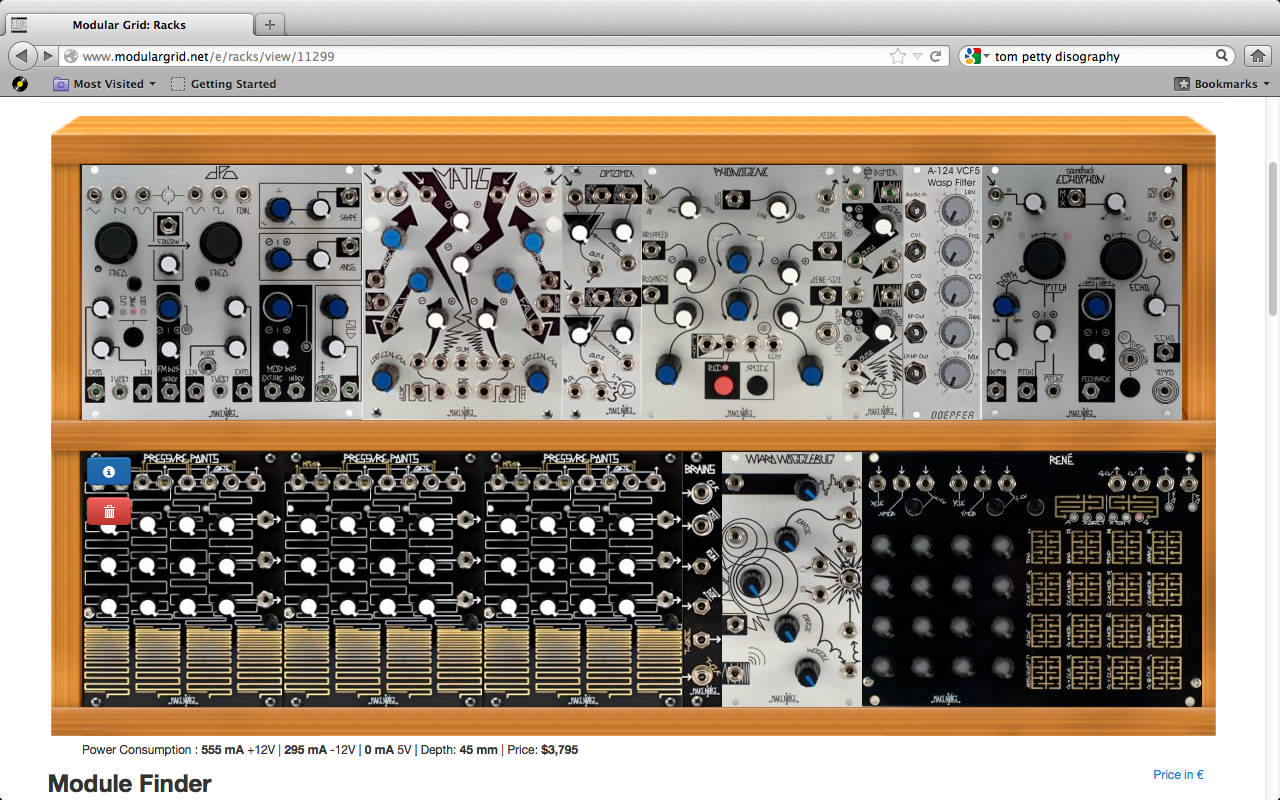The height and width of the screenshot is (800, 1280).
Task: Bookmark this page with the star icon
Action: [x=898, y=57]
